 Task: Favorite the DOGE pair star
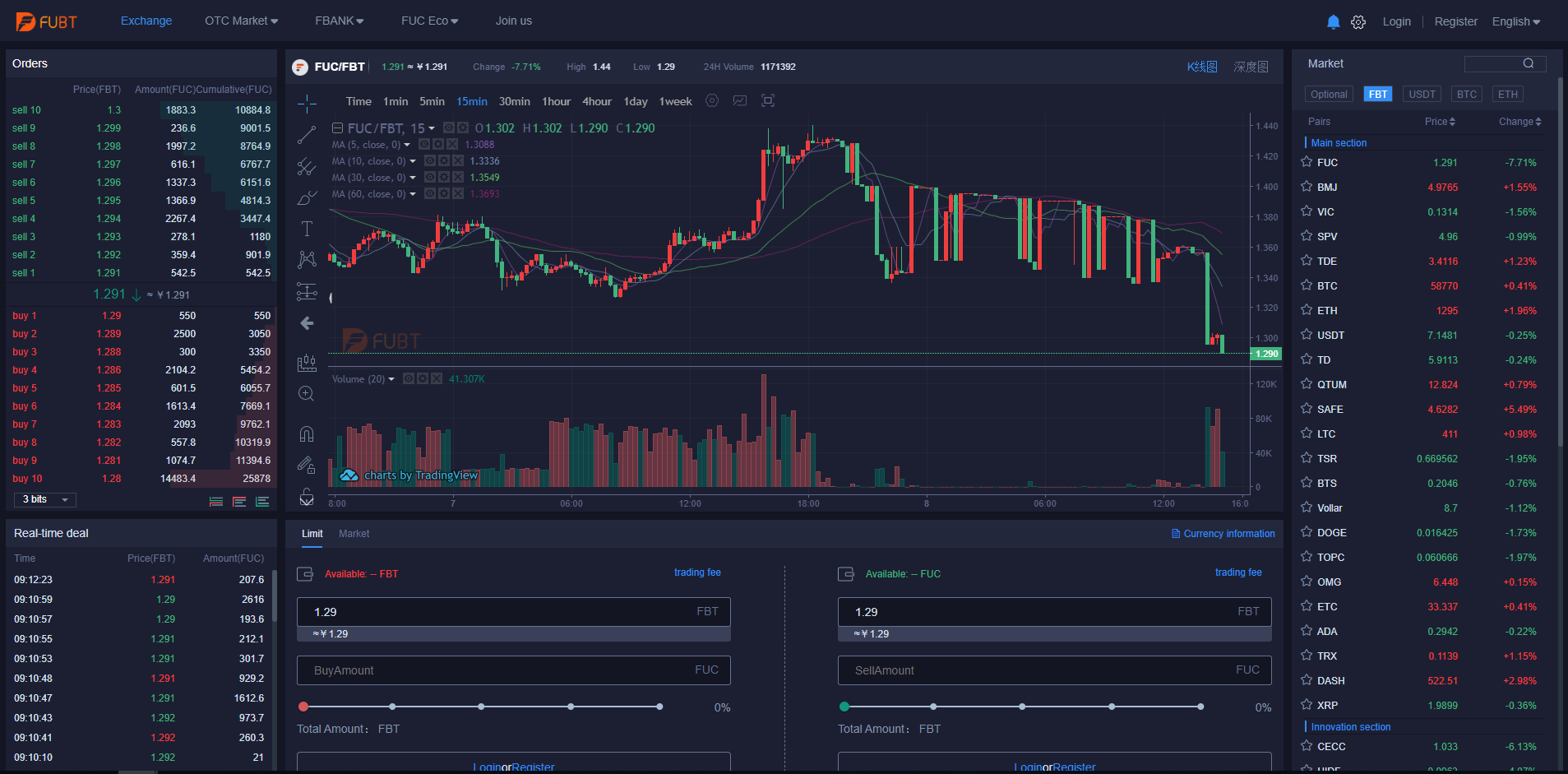1307,532
